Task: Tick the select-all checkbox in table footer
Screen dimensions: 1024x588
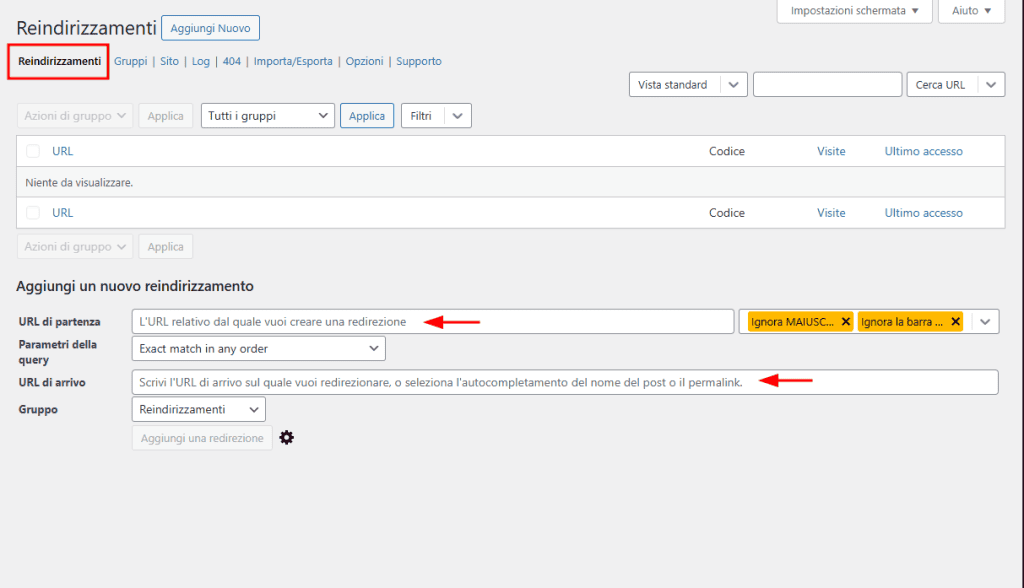Action: 33,213
